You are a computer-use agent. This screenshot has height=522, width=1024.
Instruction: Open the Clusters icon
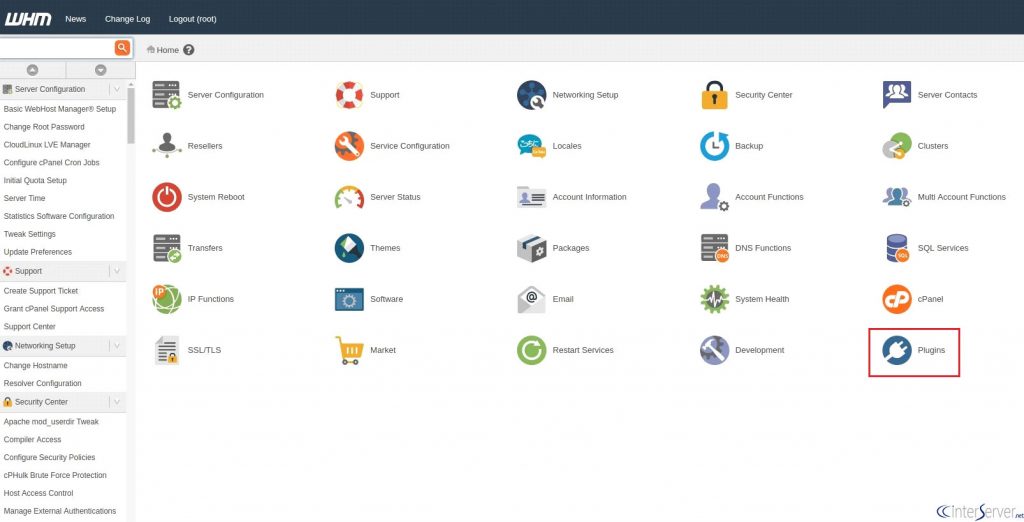point(897,146)
